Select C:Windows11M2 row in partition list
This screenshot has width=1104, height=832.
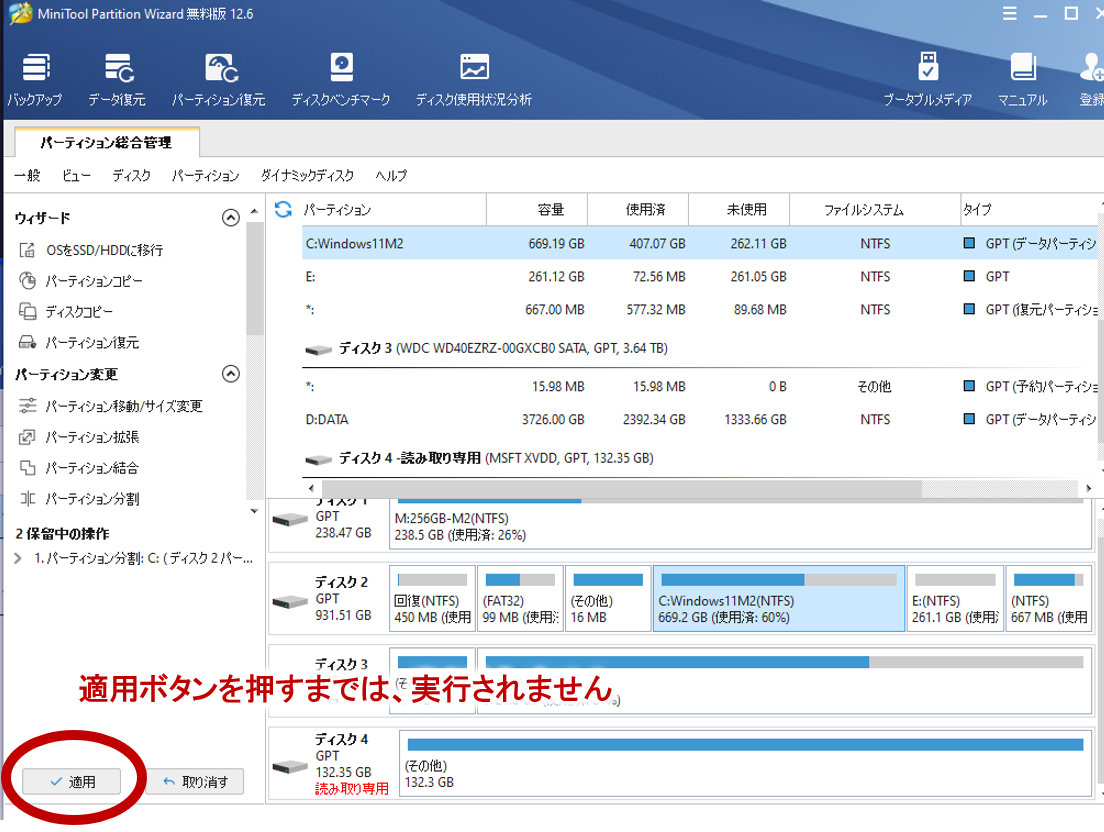point(699,244)
